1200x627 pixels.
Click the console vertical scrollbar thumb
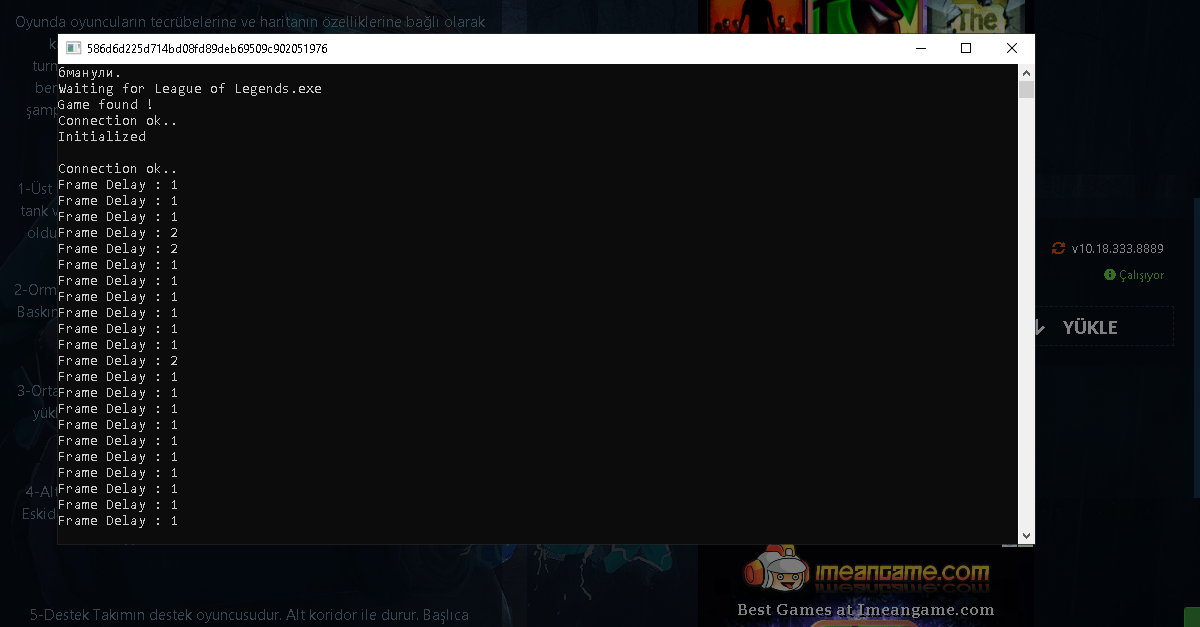click(x=1026, y=90)
